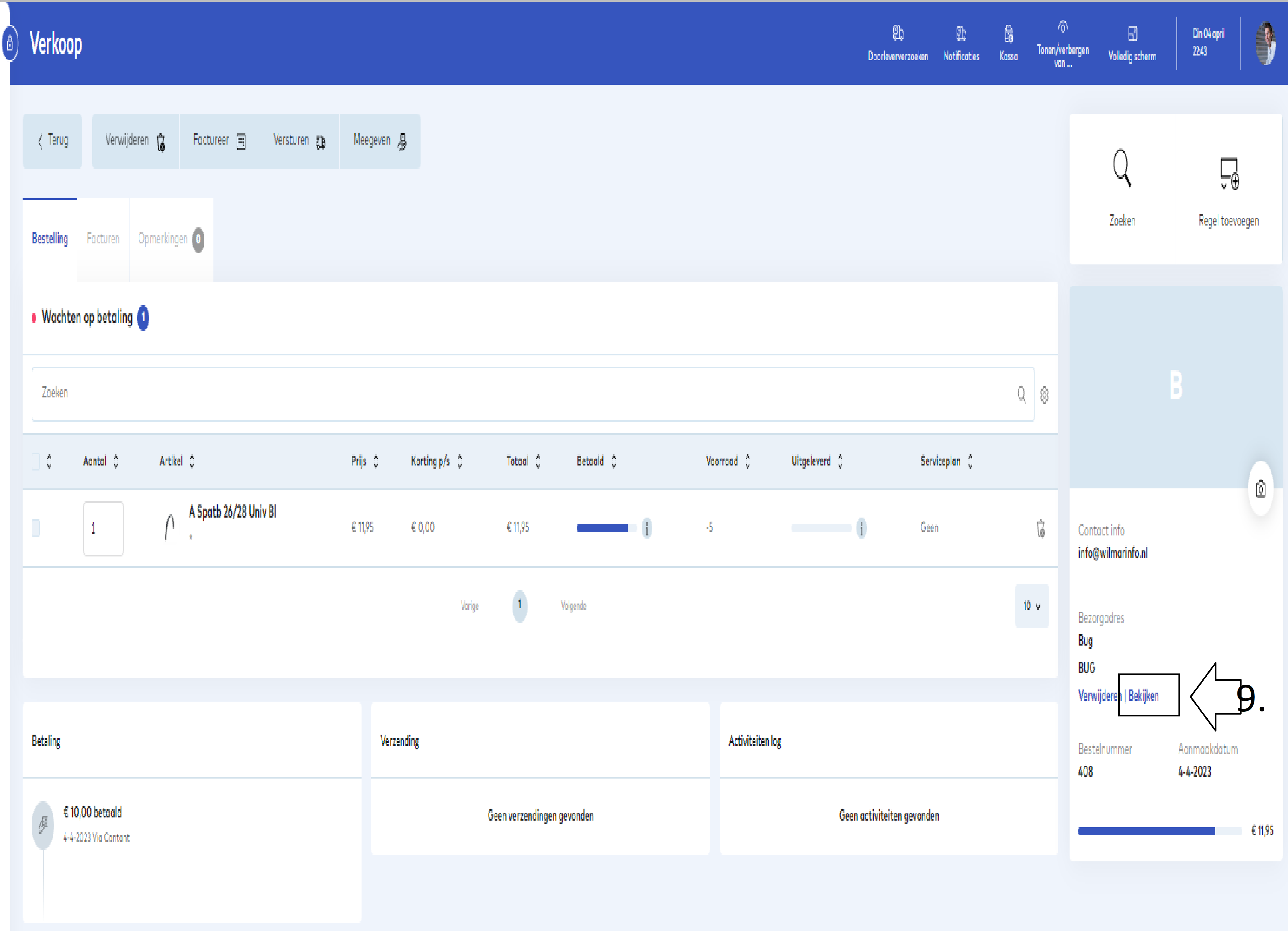The width and height of the screenshot is (1288, 931).
Task: Open the Doorleververzoeken icon in header
Action: click(898, 34)
